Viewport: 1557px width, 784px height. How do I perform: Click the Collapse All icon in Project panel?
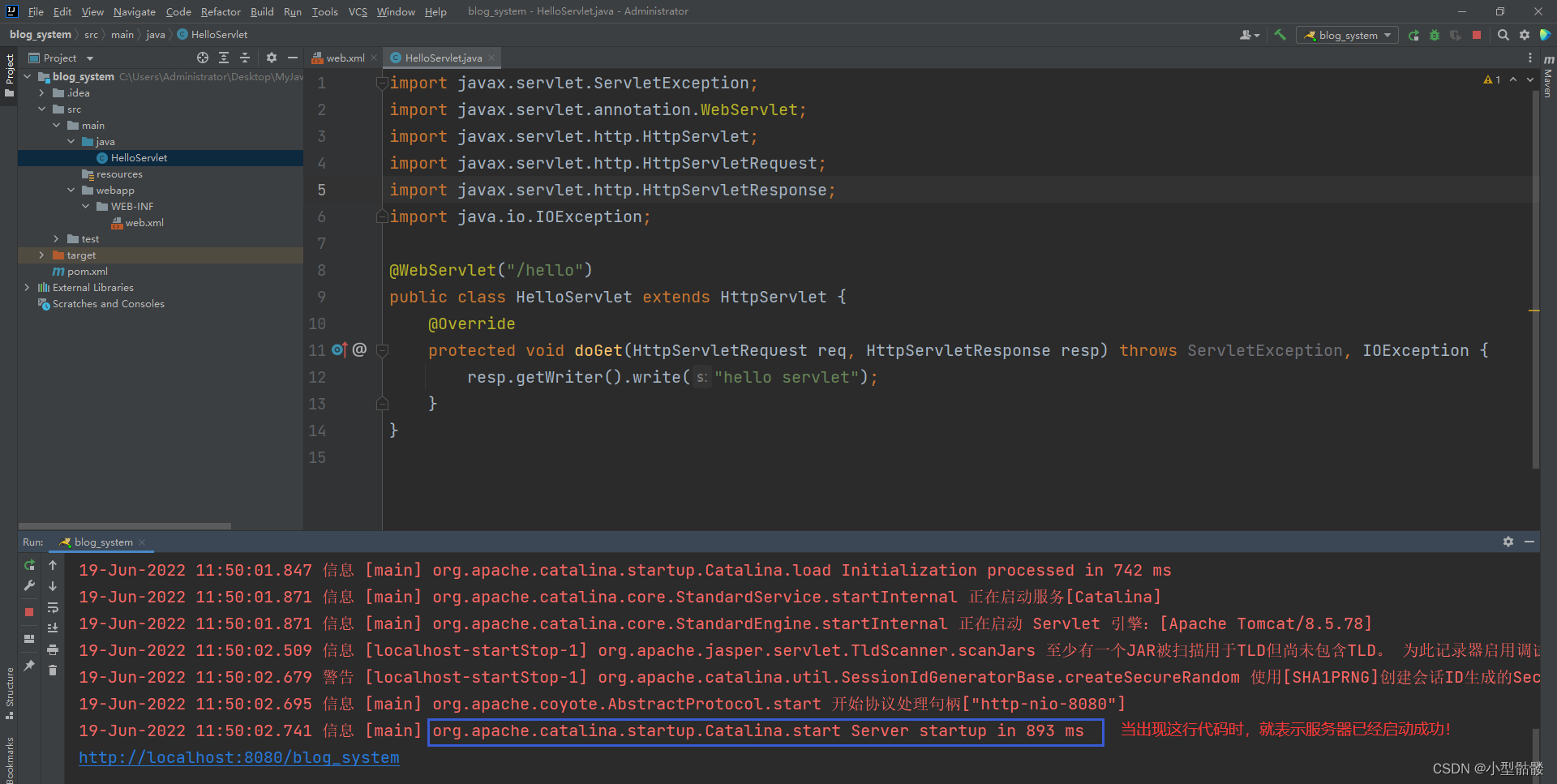(x=245, y=58)
